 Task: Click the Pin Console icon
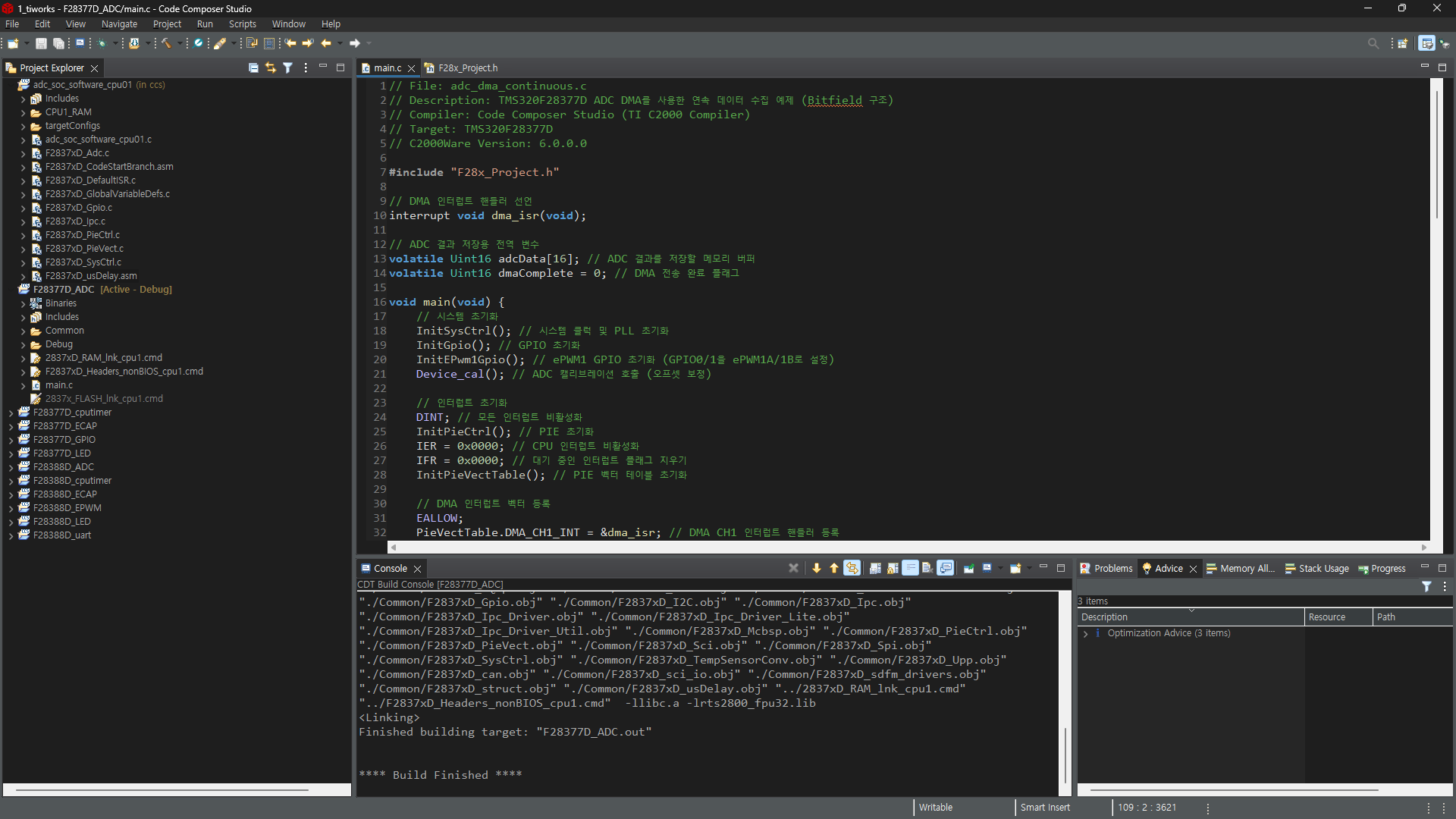point(969,568)
